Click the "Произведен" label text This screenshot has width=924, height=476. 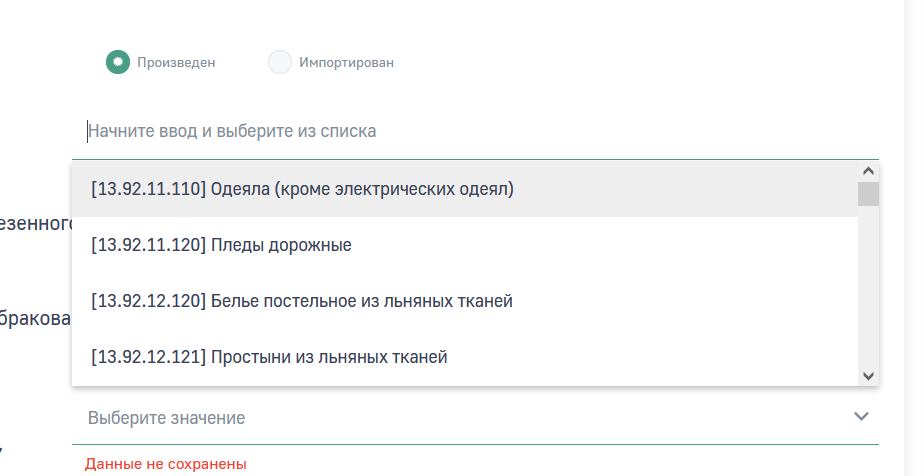coord(176,62)
